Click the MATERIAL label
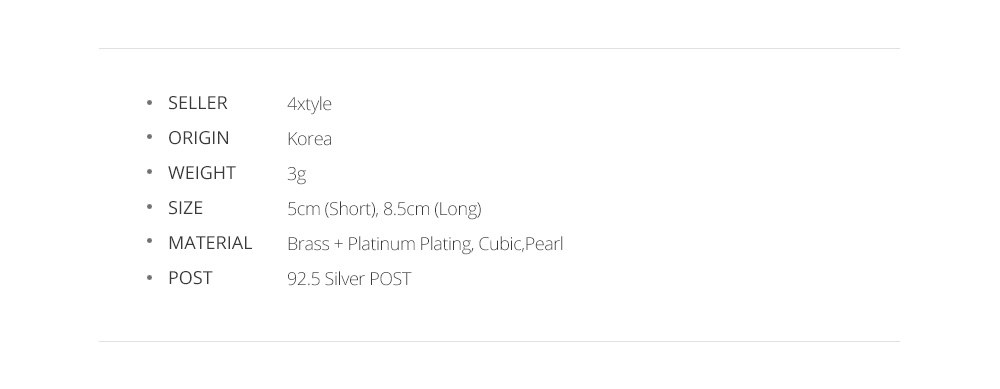The height and width of the screenshot is (389, 1000). [210, 243]
